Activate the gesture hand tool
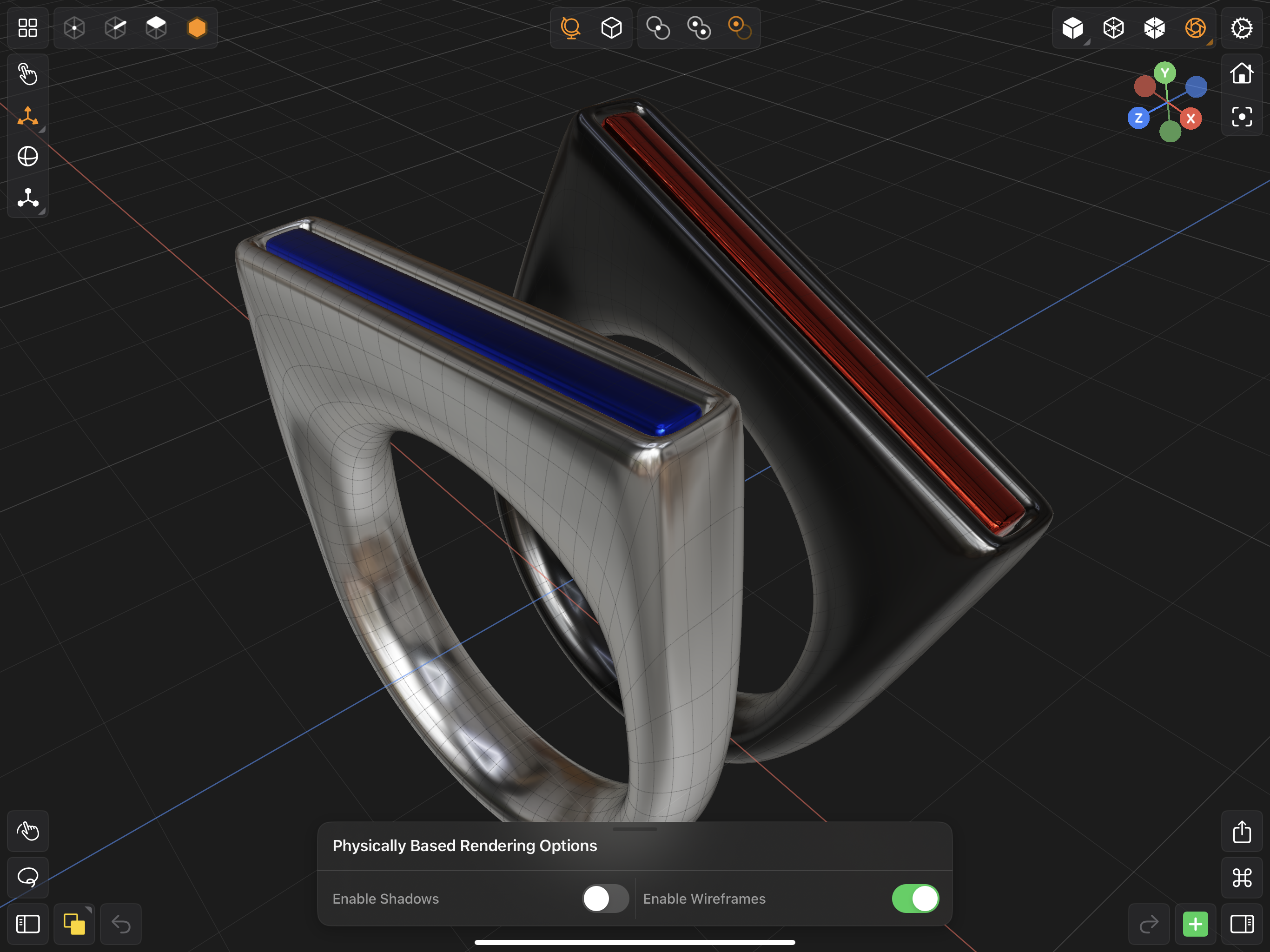1270x952 pixels. [27, 831]
